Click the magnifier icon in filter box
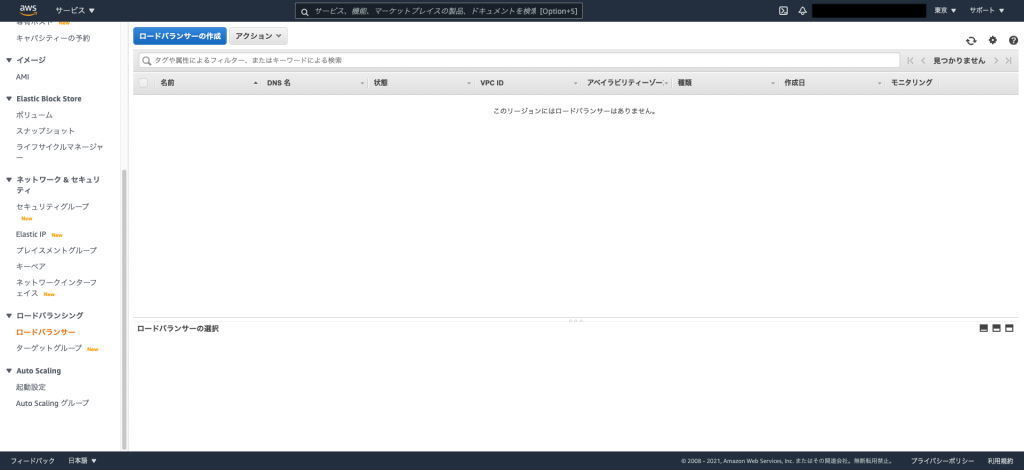 point(147,60)
